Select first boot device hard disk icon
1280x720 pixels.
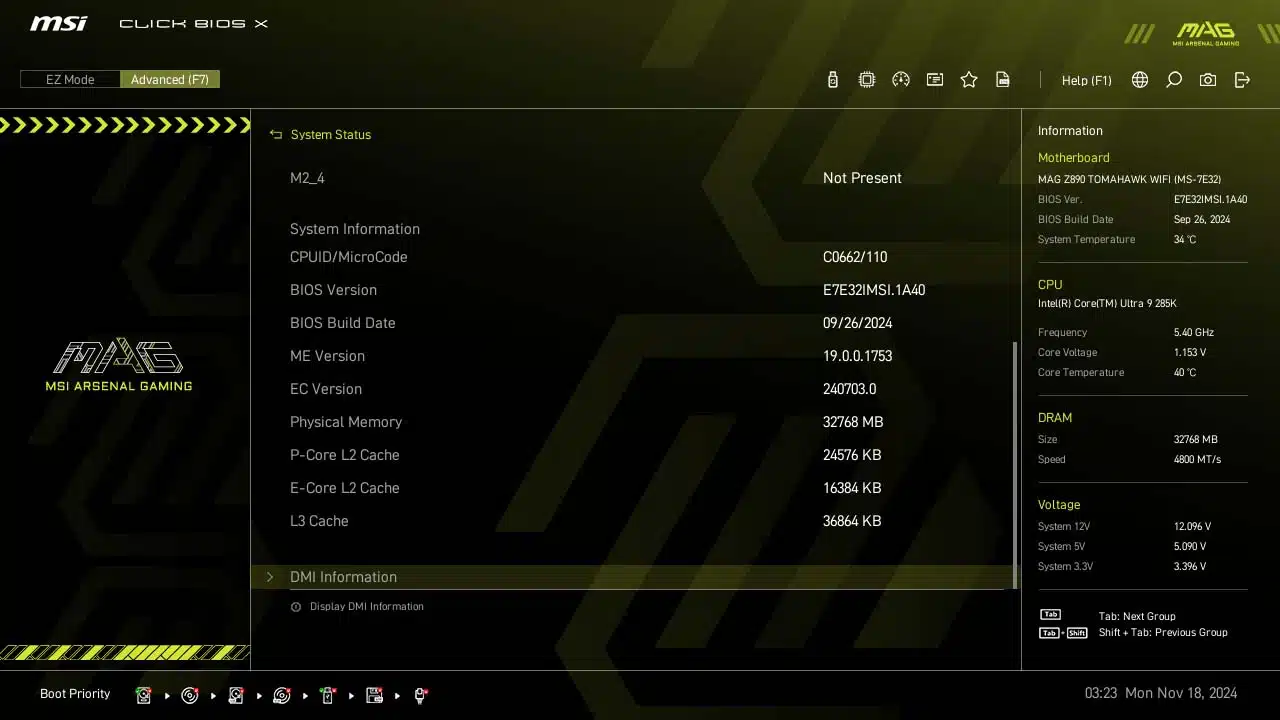[144, 695]
